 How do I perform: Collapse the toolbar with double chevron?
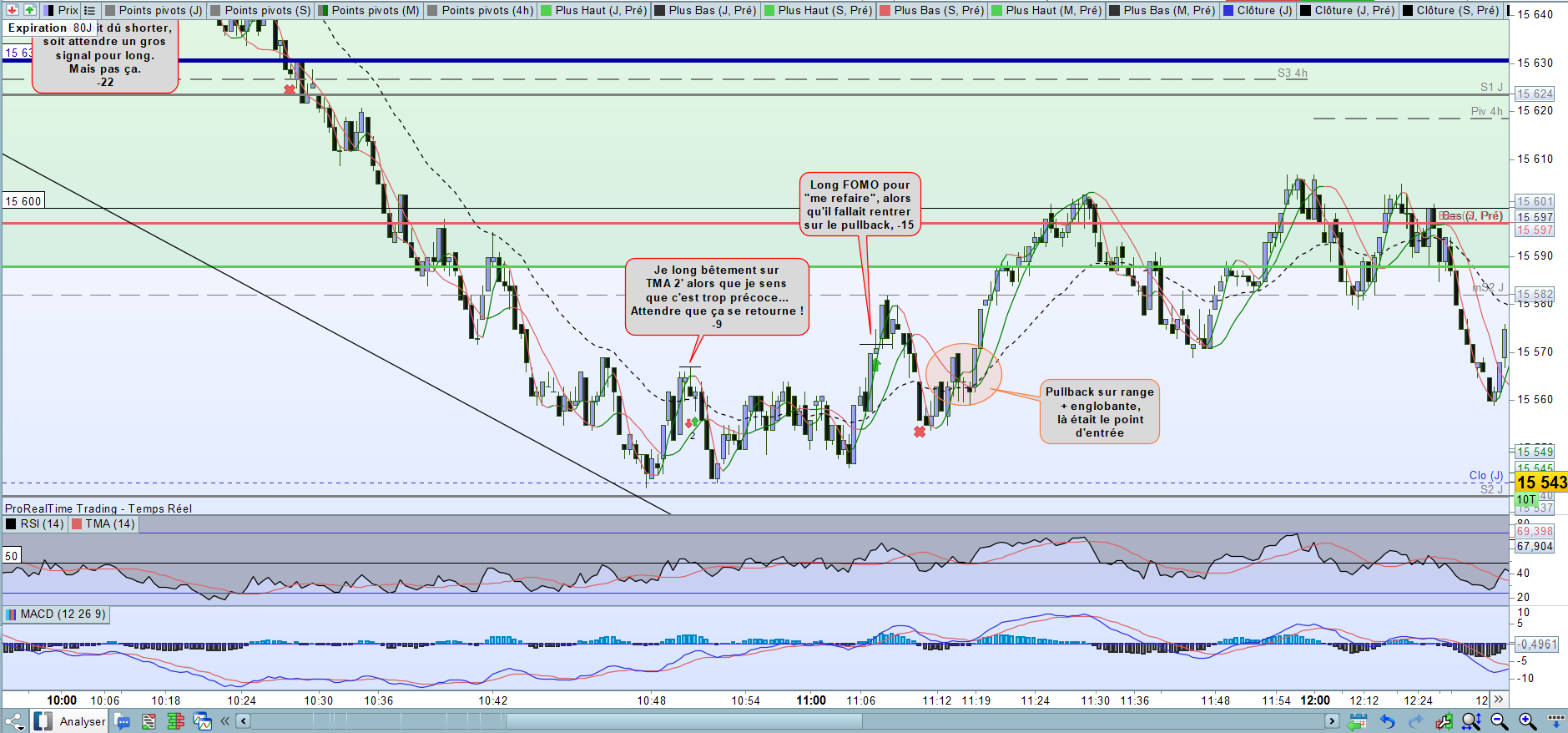[224, 721]
